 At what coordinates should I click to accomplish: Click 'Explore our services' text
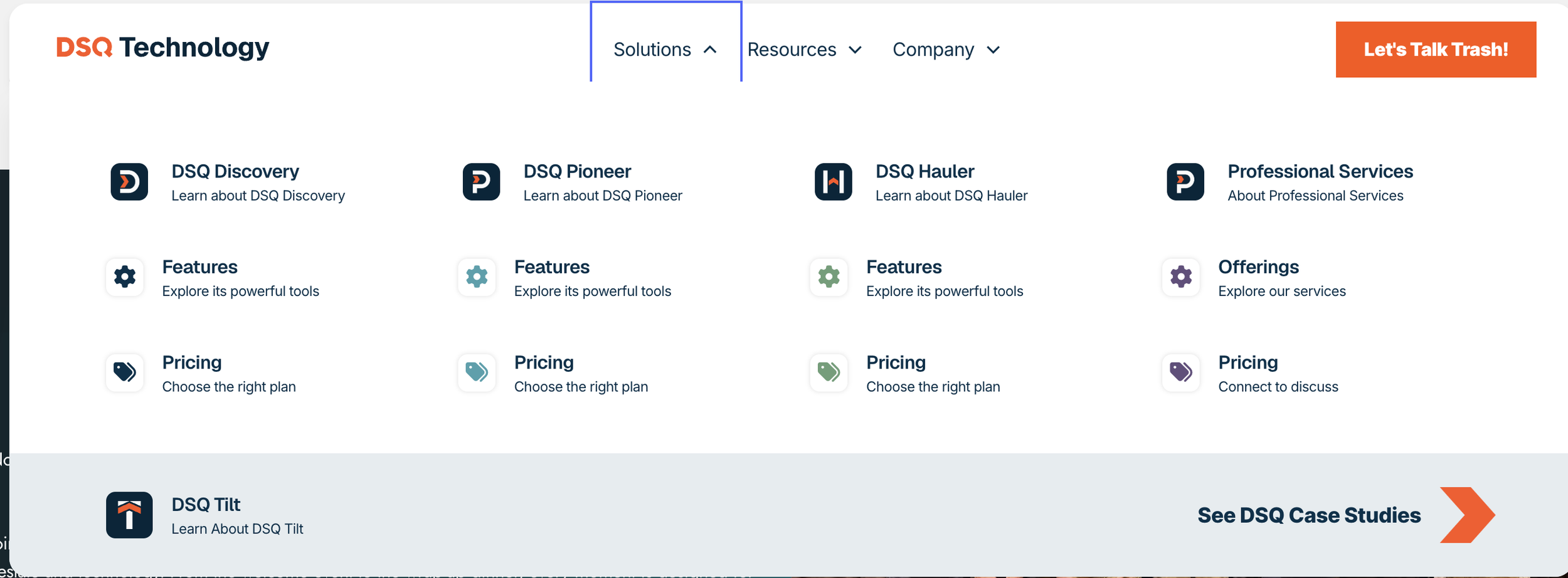point(1282,292)
